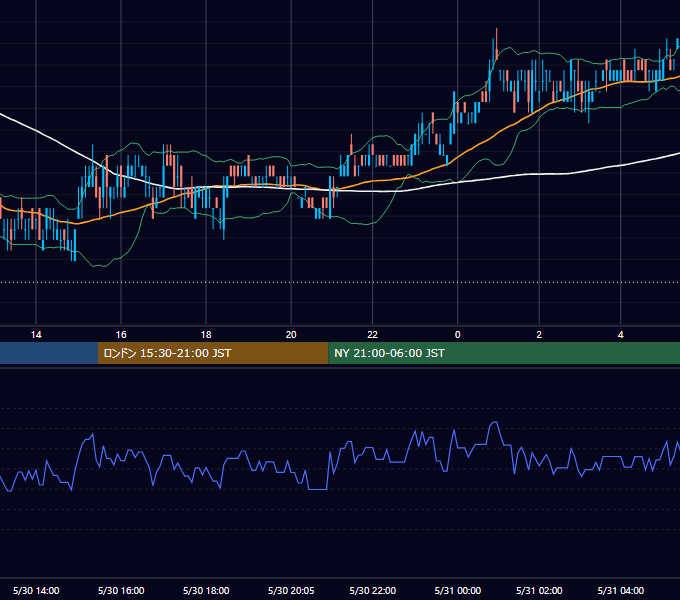The width and height of the screenshot is (680, 600).
Task: Click the 18 hour axis label
Action: pyautogui.click(x=206, y=335)
